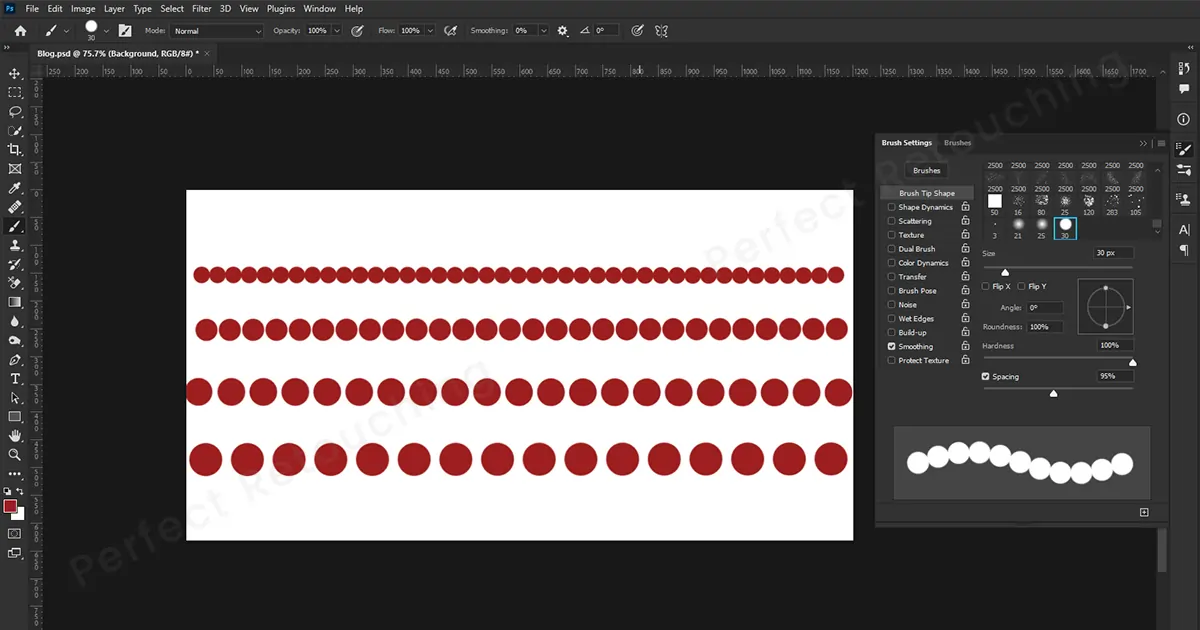1200x630 pixels.
Task: Select the Lasso tool
Action: [14, 112]
